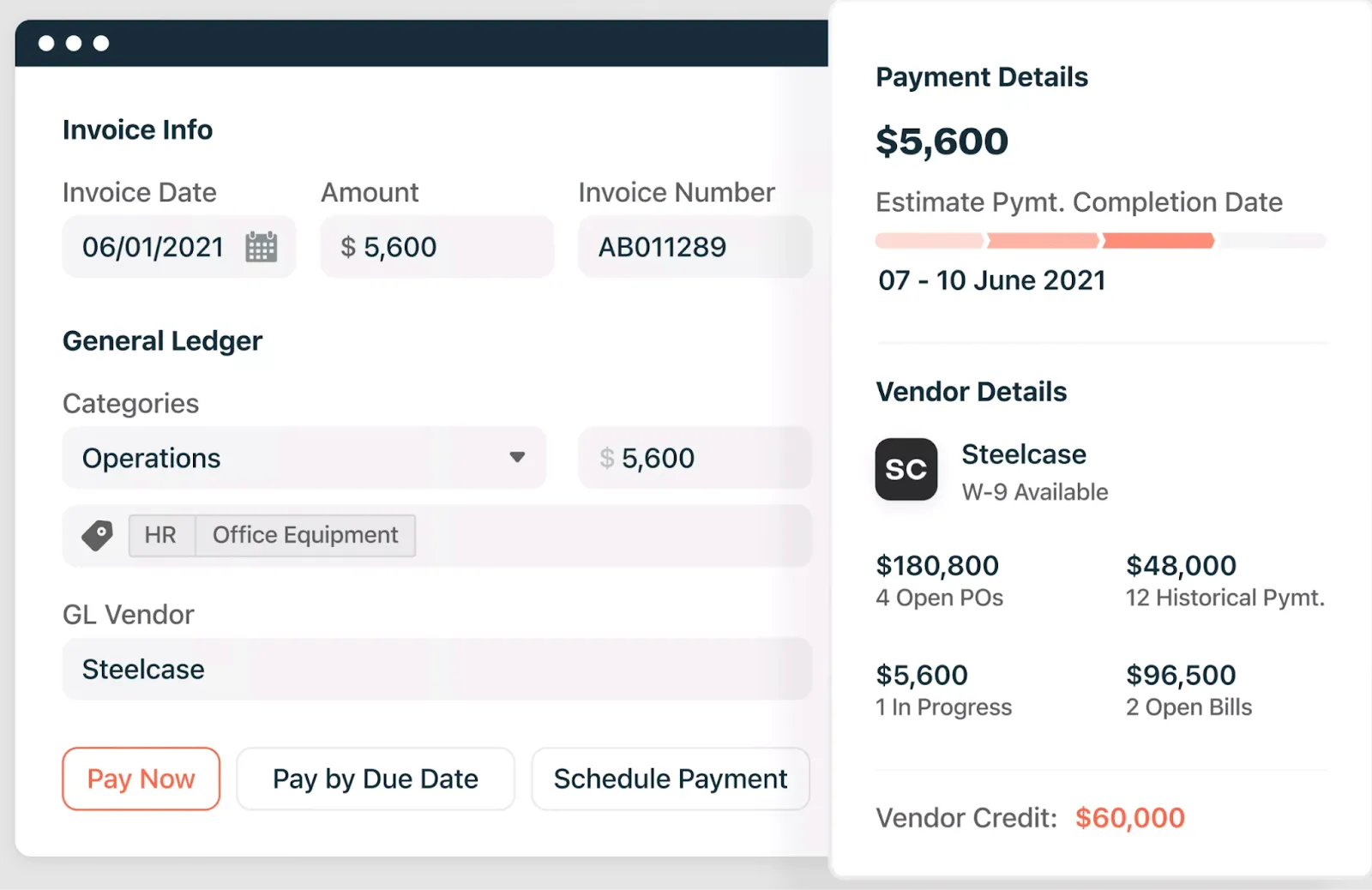
Task: Click the Invoice Number label
Action: [x=677, y=193]
